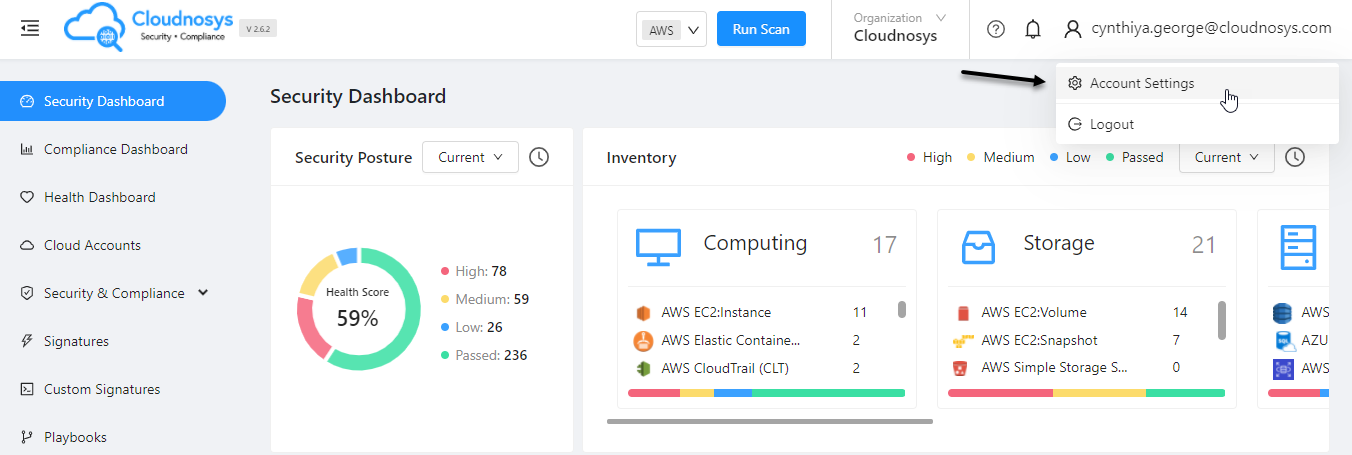Click the Storage card title
Image resolution: width=1352 pixels, height=455 pixels.
pos(1059,243)
